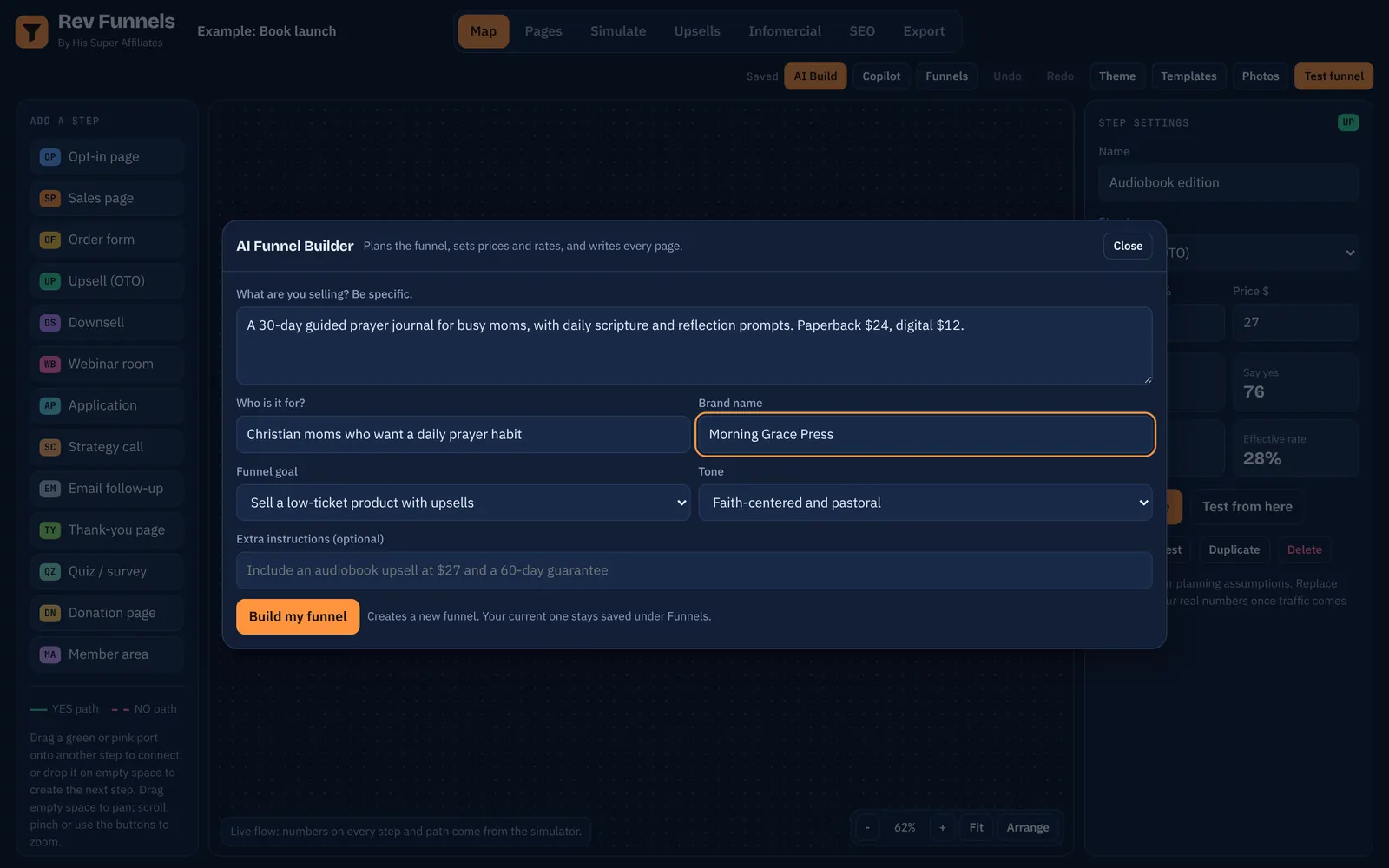Click the UP badge beside Upsell (OTO)
This screenshot has width=1389, height=868.
coord(50,281)
